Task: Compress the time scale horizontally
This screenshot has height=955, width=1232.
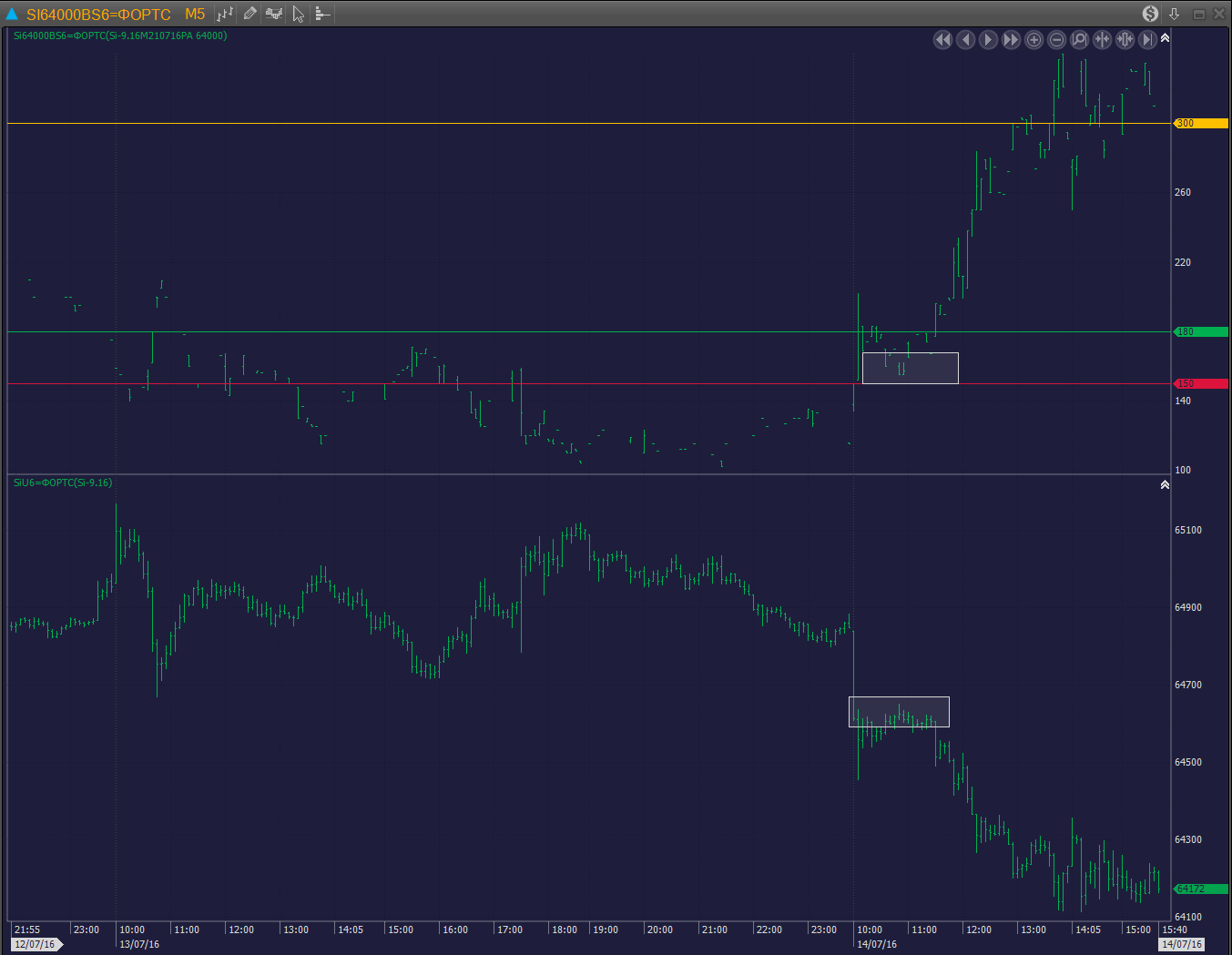Action: coord(1102,39)
